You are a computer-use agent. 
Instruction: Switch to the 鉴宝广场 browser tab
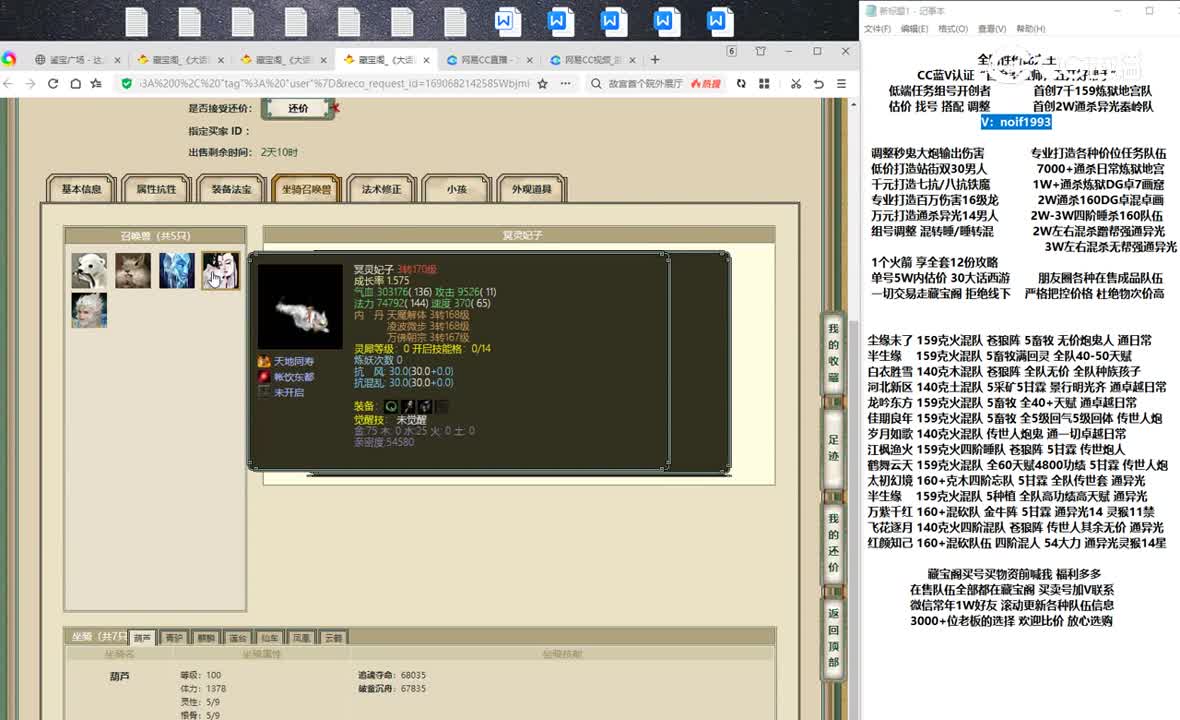(77, 59)
